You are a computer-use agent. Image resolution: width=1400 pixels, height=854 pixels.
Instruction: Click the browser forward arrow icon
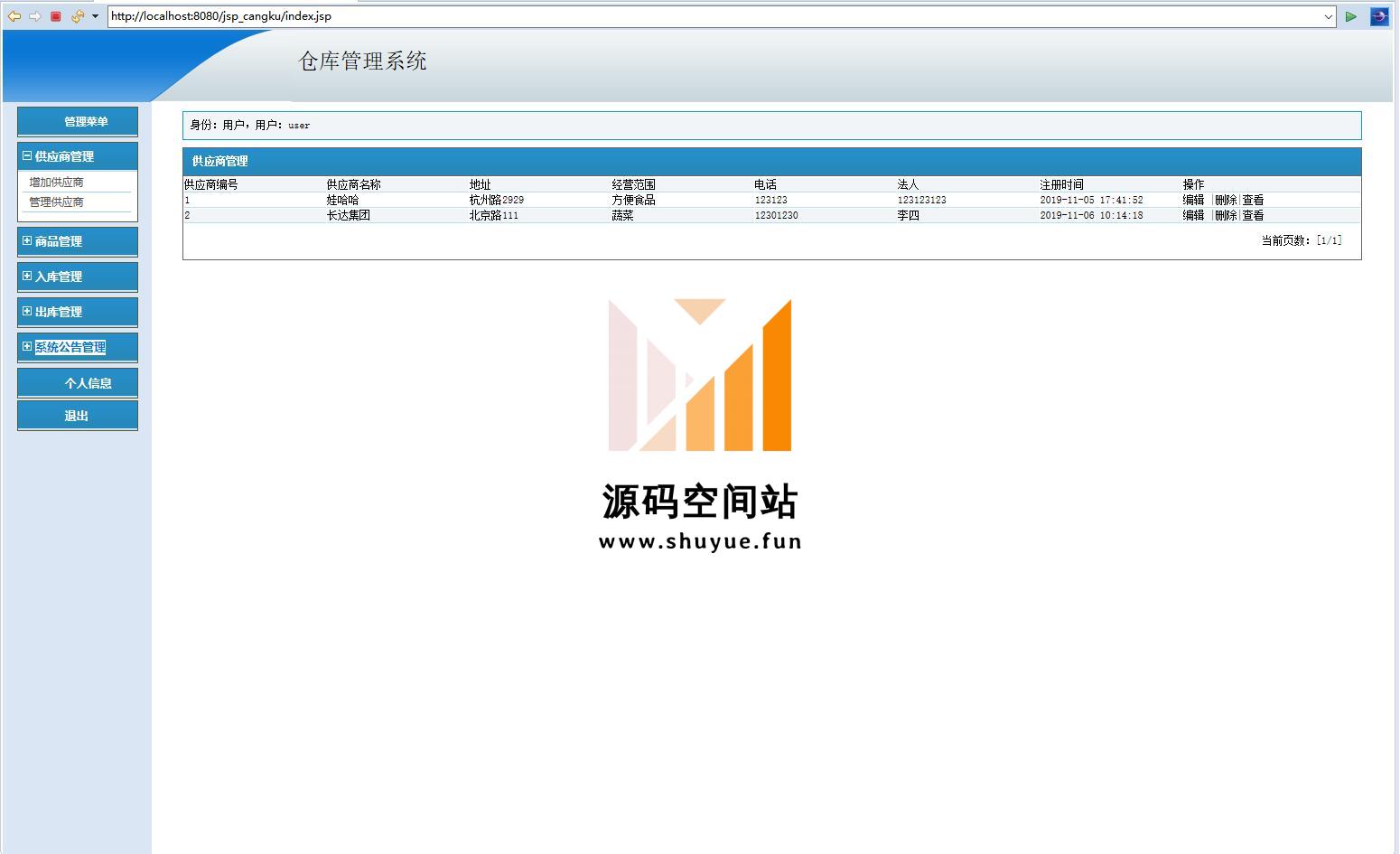click(35, 16)
